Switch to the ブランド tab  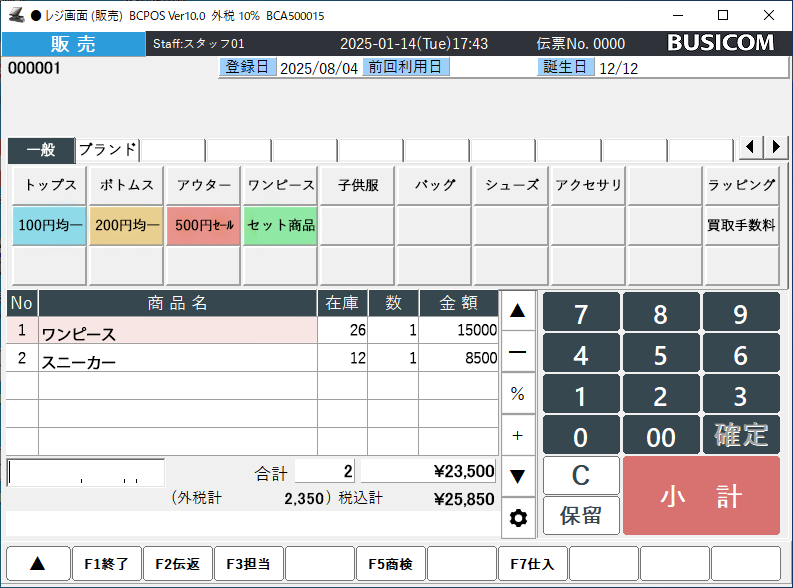pyautogui.click(x=107, y=149)
